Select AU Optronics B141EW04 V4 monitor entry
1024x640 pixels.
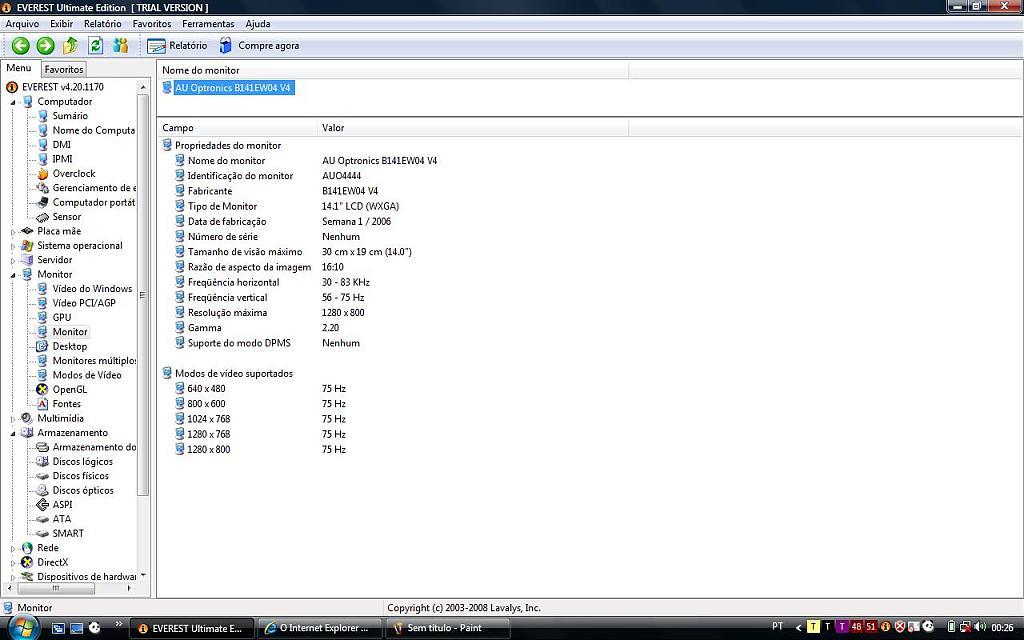(x=233, y=88)
